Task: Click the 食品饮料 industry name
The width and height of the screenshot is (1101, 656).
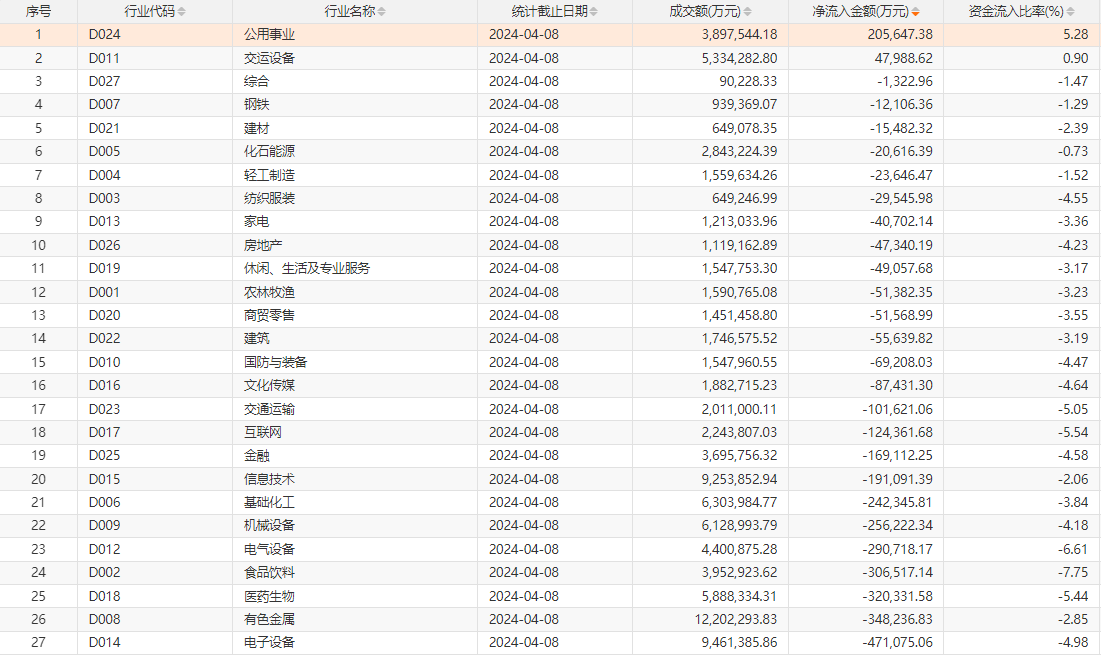Action: click(x=269, y=573)
